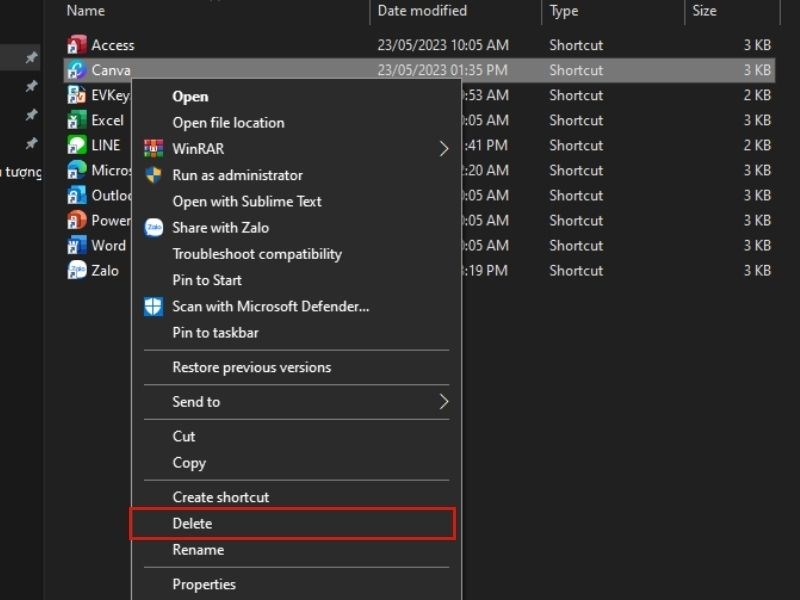Click the Word shortcut icon

(x=78, y=245)
